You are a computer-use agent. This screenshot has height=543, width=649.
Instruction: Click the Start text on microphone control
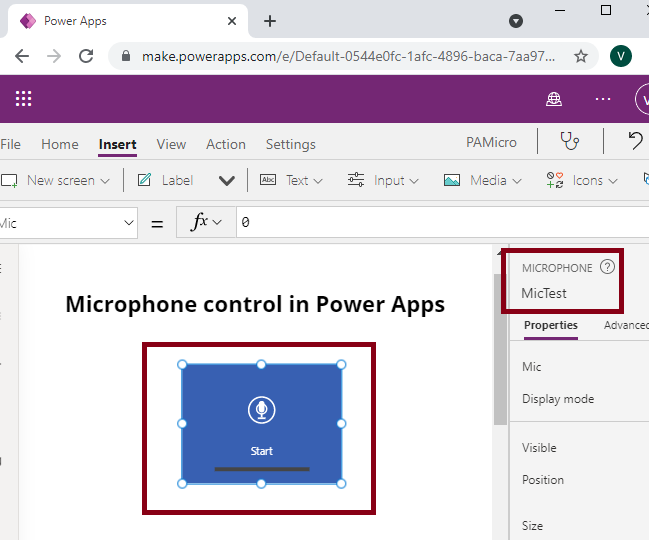[262, 451]
